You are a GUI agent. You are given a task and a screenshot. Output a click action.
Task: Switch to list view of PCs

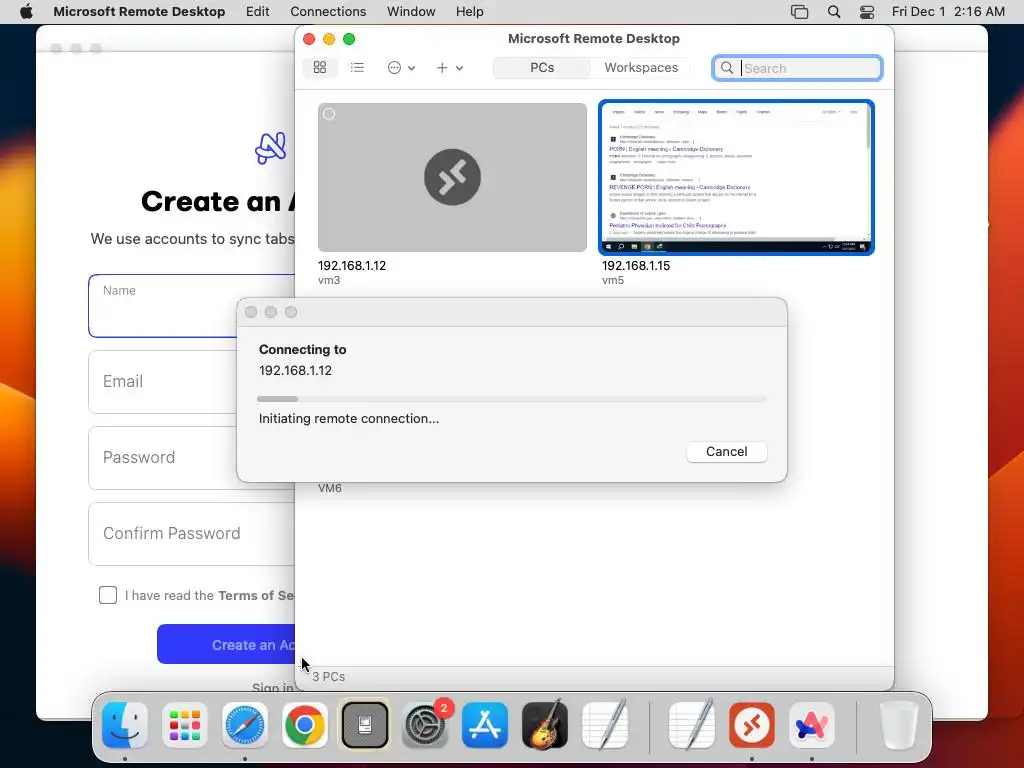pos(357,67)
